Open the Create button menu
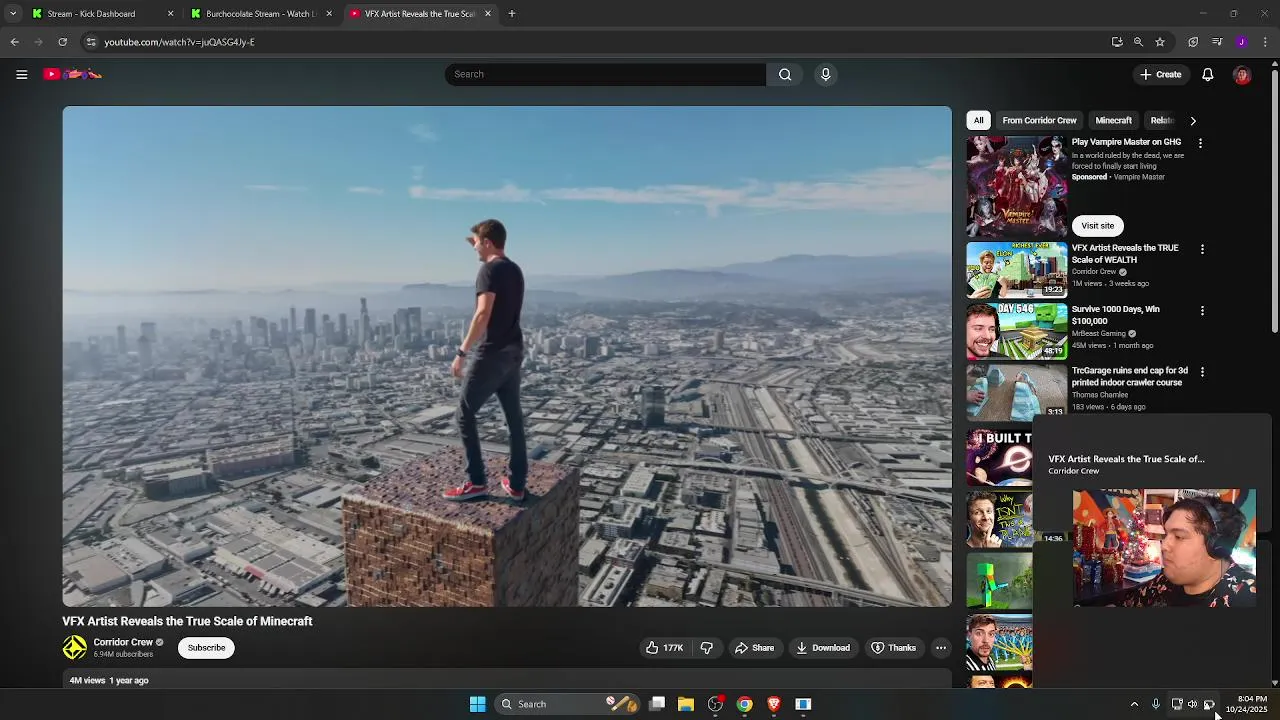 click(x=1160, y=74)
